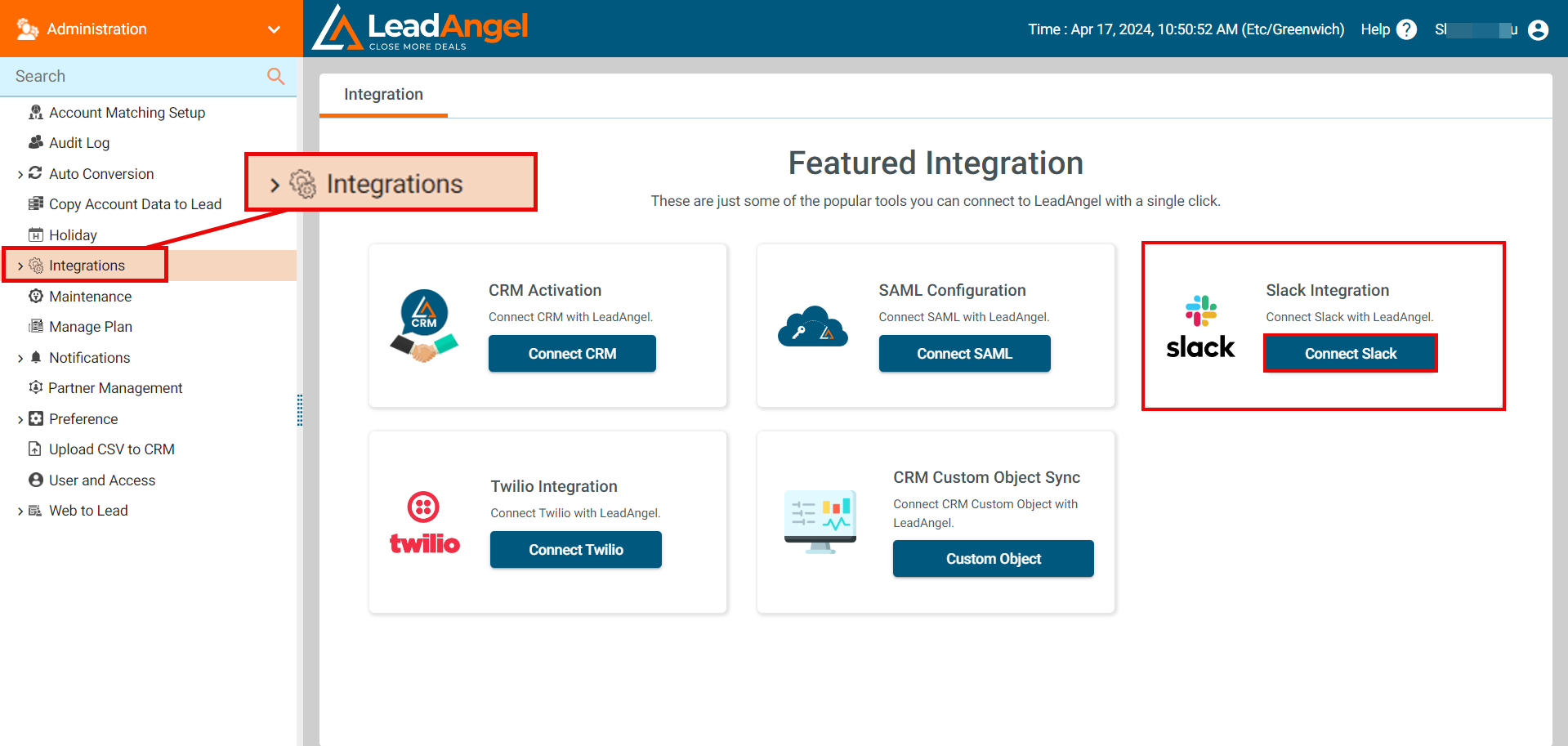Open the Help question mark icon
This screenshot has height=746, width=1568.
pos(1406,29)
